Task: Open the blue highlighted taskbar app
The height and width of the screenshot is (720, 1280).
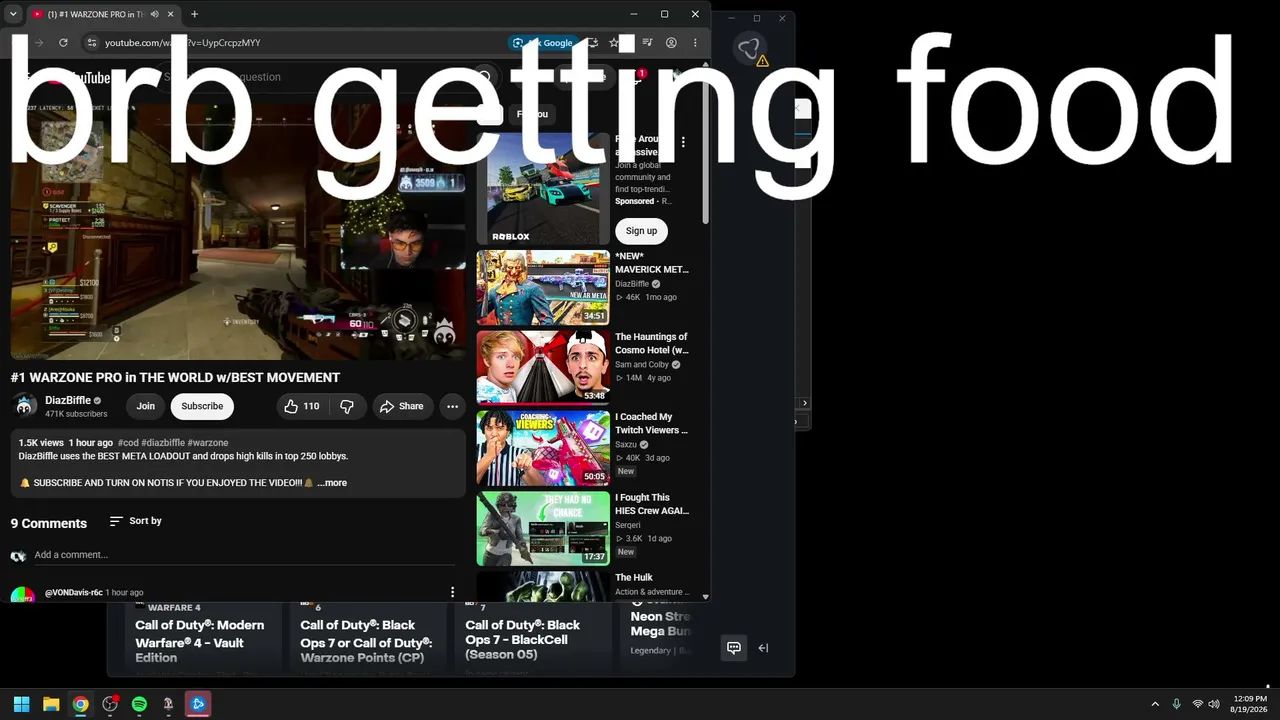Action: pos(198,704)
